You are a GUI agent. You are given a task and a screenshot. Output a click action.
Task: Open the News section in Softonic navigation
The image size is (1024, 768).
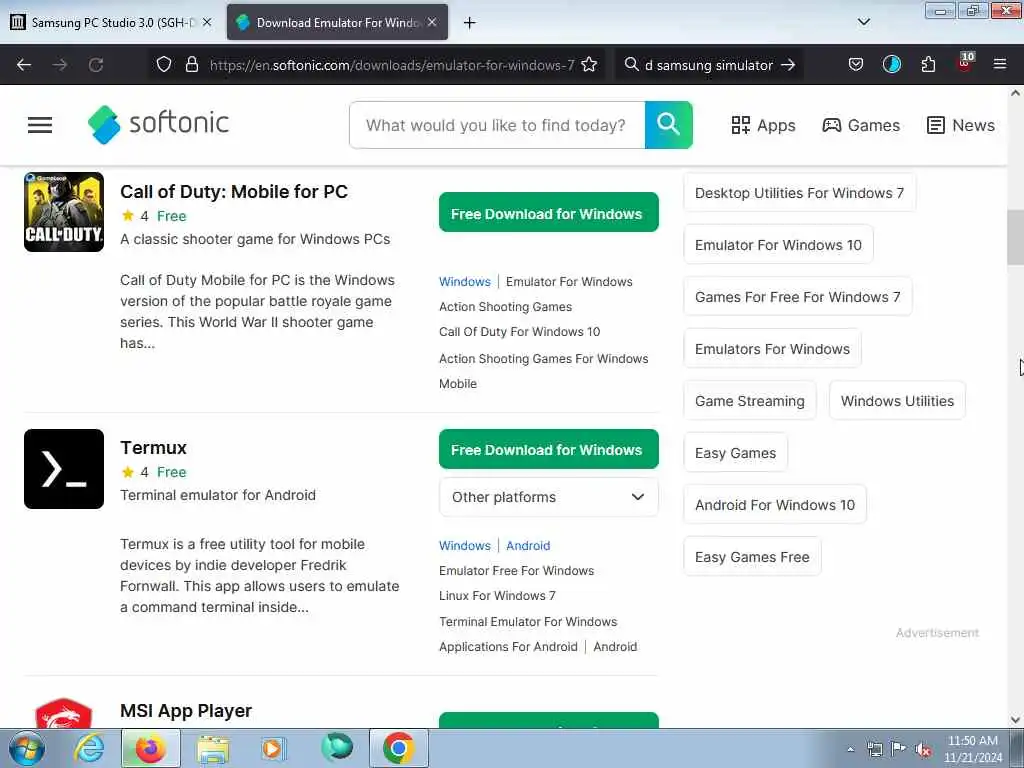961,125
